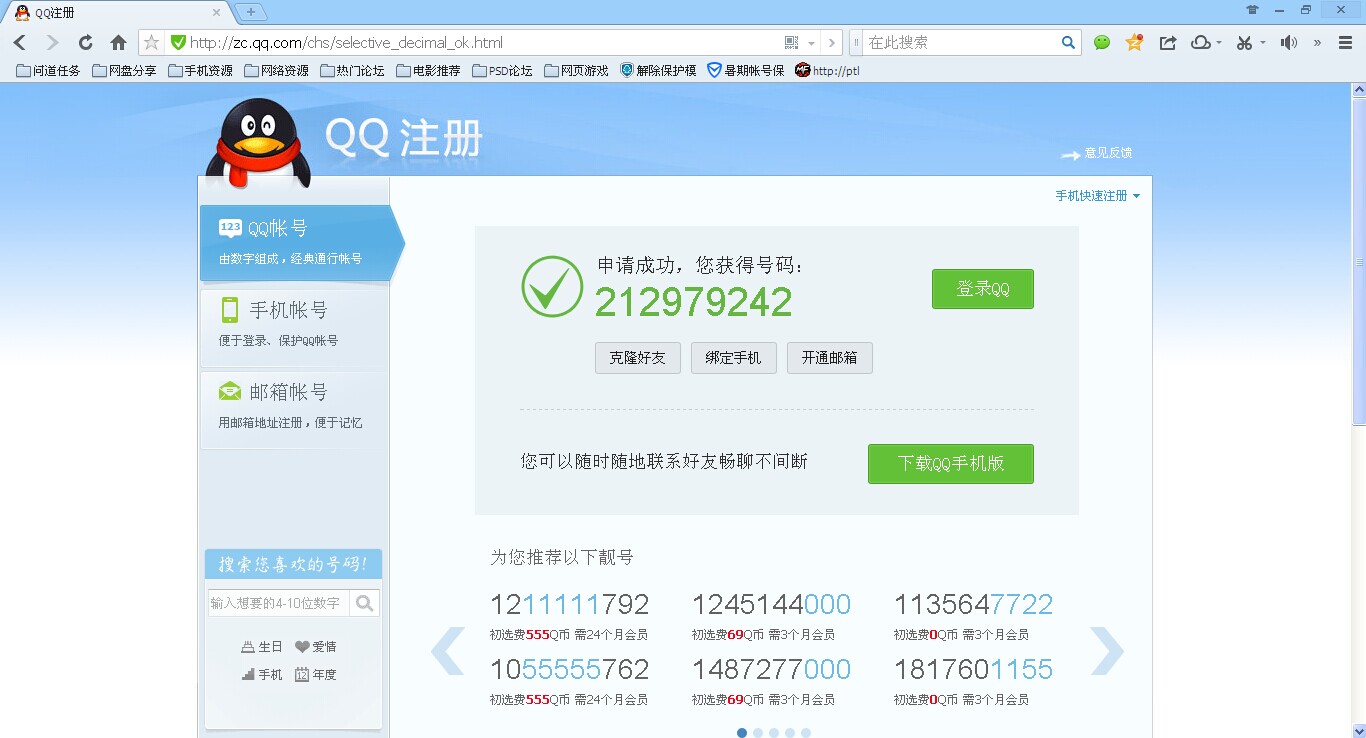Expand the 手机快速注册 dropdown
The height and width of the screenshot is (738, 1366).
(x=1097, y=196)
